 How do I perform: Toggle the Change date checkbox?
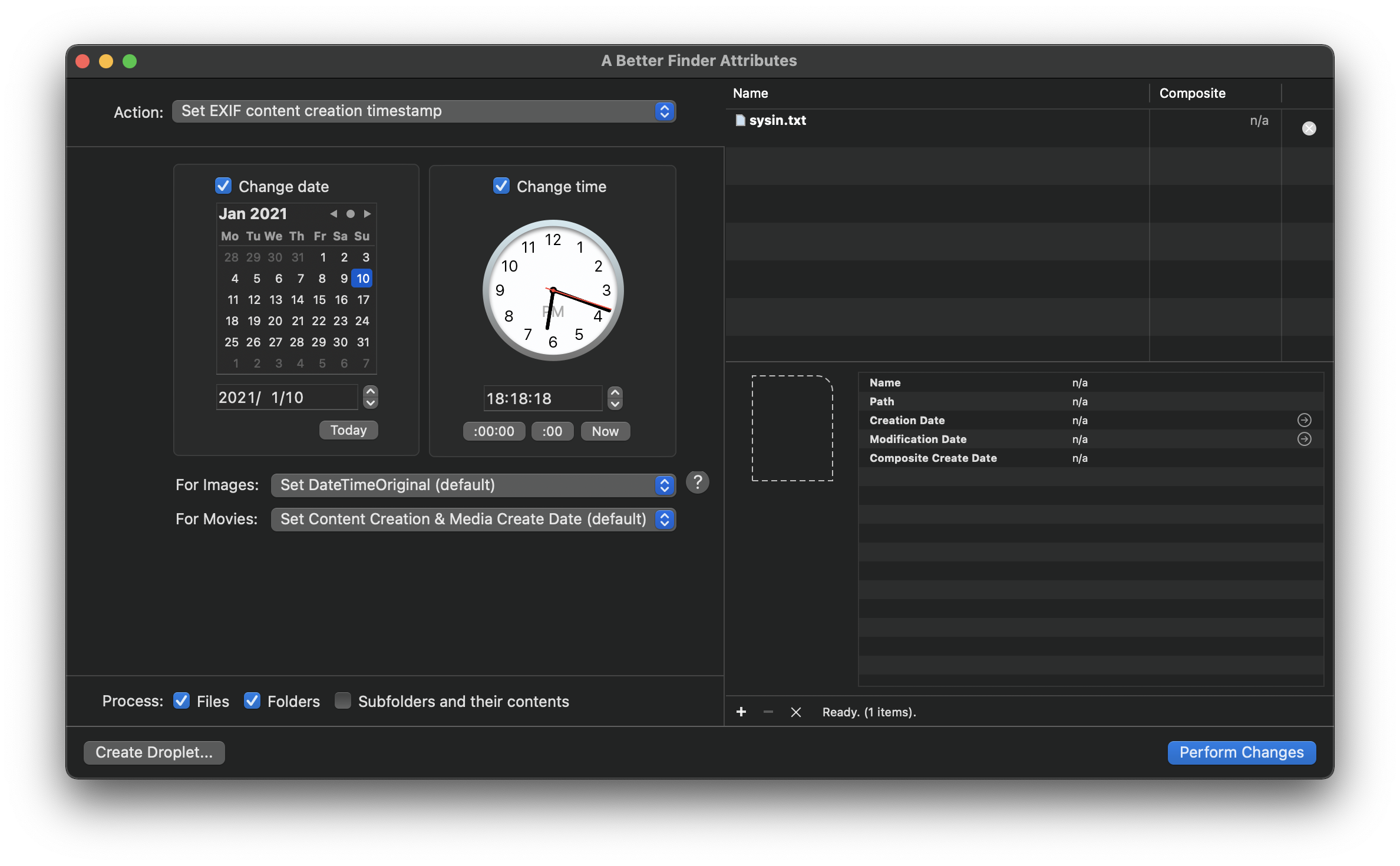pos(223,185)
